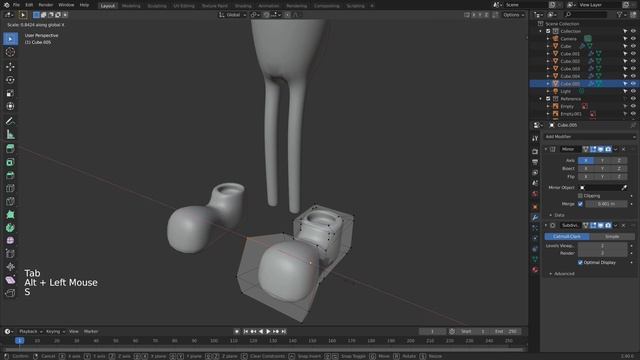Select the Measure tool
Viewport: 640px width, 360px height.
click(10, 134)
